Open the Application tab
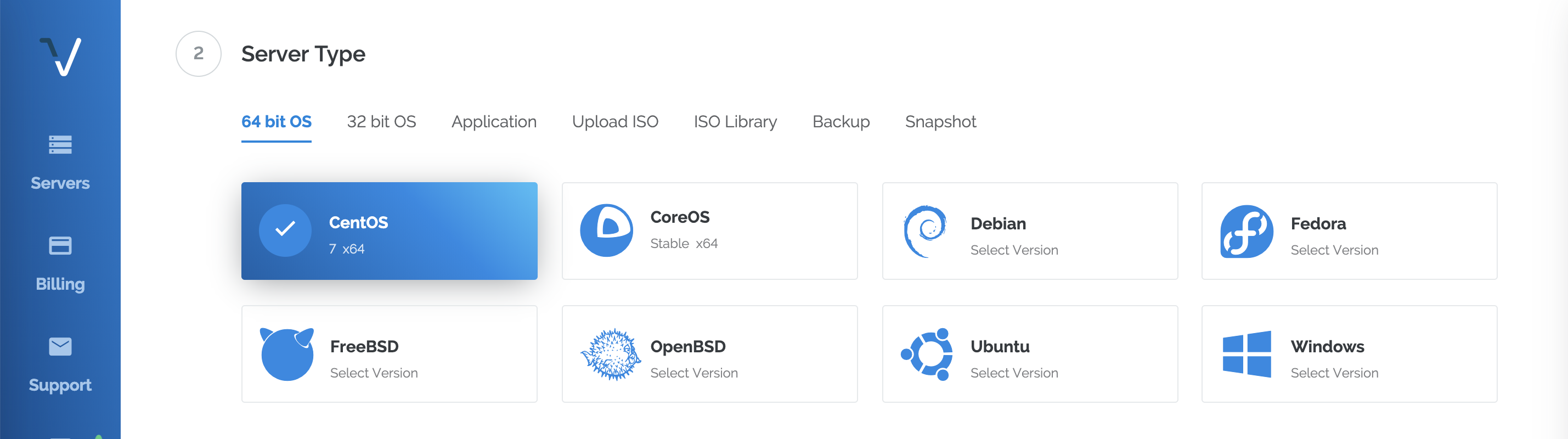This screenshot has height=439, width=1568. tap(494, 122)
